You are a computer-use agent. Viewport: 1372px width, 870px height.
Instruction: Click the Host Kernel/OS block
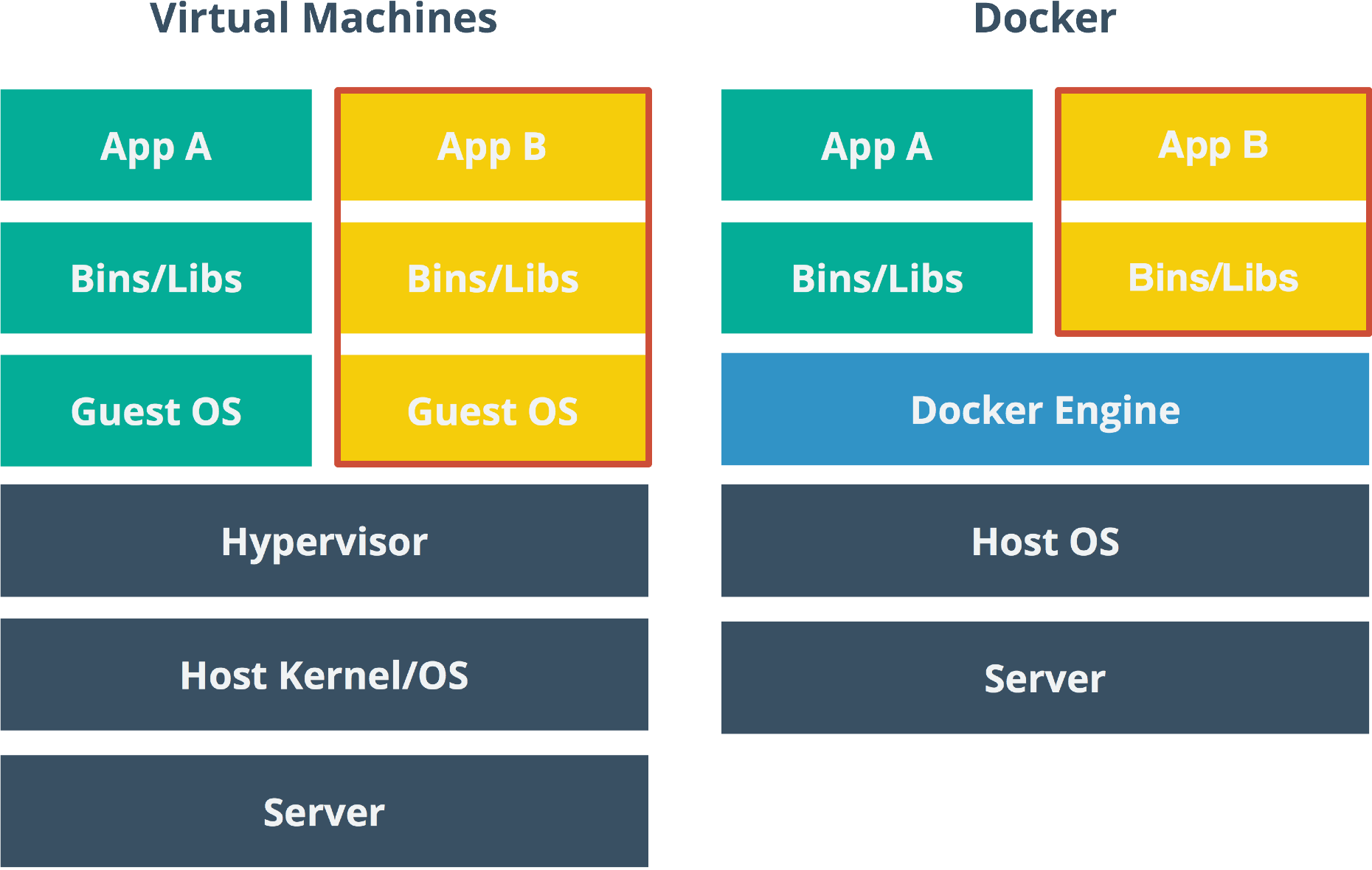point(325,675)
